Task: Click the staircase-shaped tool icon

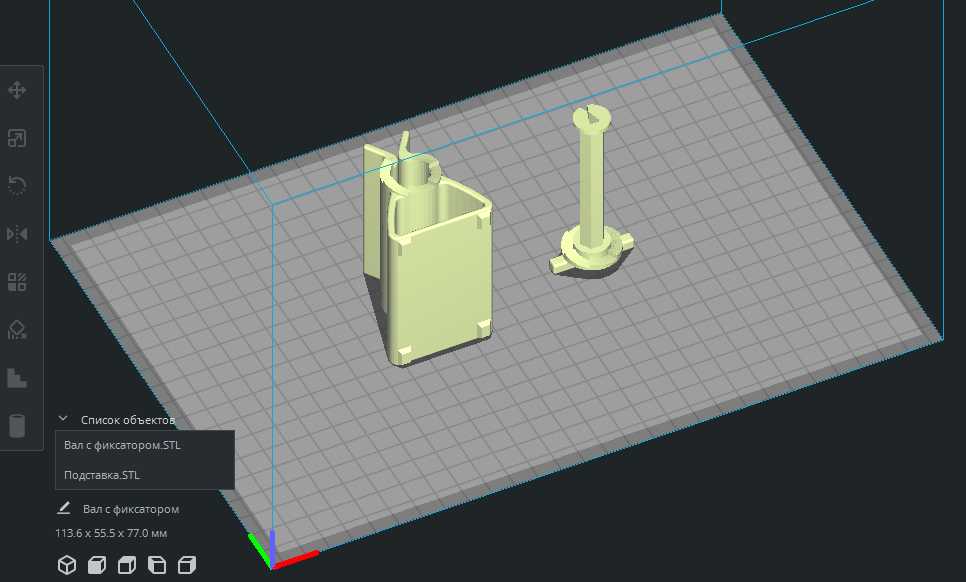Action: click(x=17, y=378)
